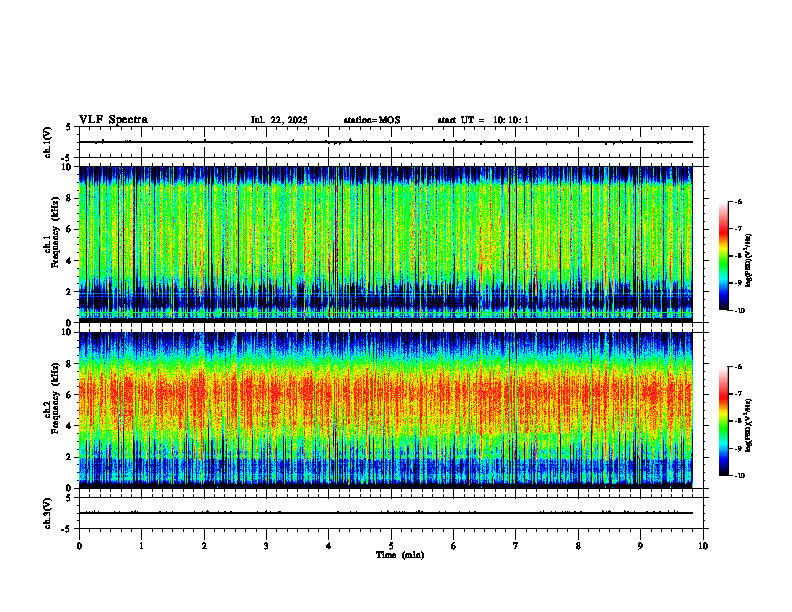Click inside the ch.1 spectrogram panel
This screenshot has height=612, width=792.
tap(386, 244)
